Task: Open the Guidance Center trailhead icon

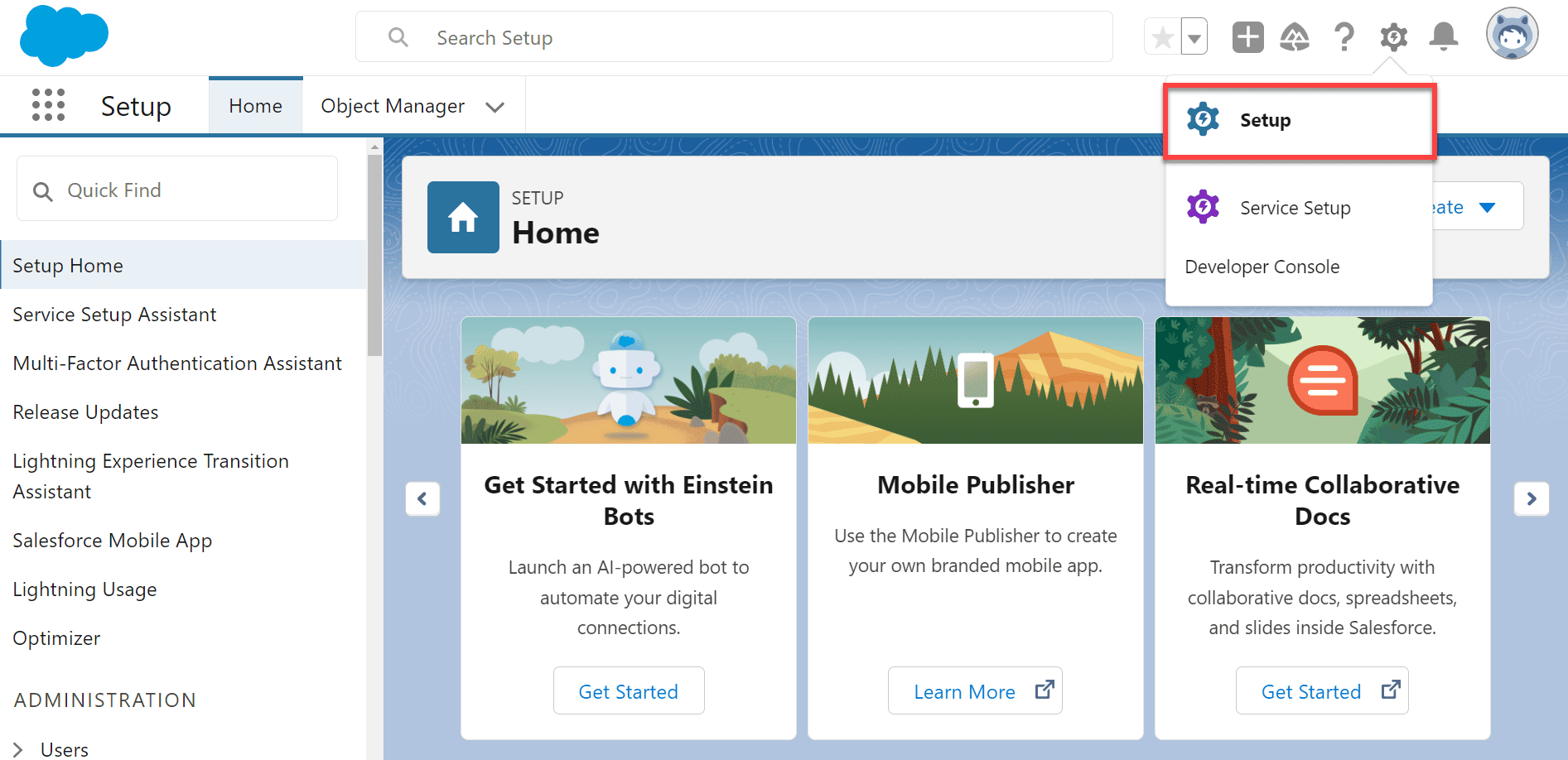Action: pyautogui.click(x=1295, y=36)
